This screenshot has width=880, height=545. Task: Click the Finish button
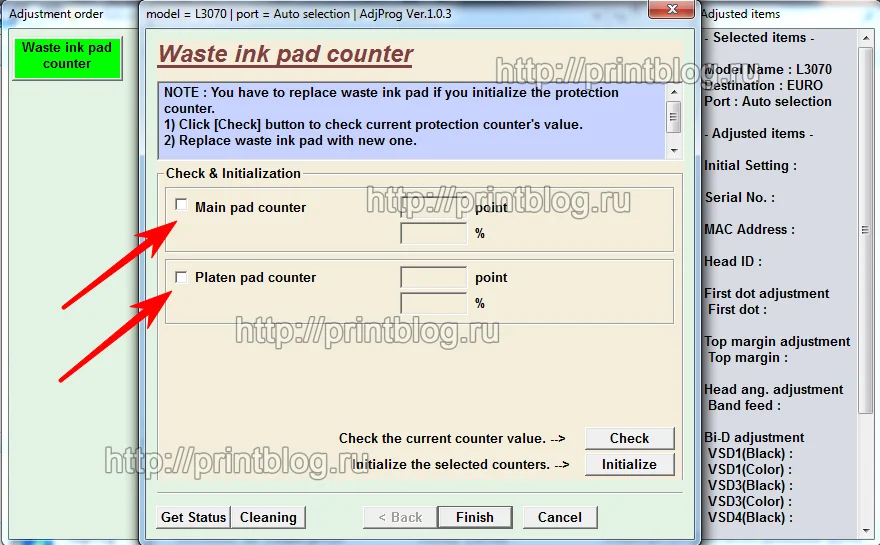tap(475, 517)
